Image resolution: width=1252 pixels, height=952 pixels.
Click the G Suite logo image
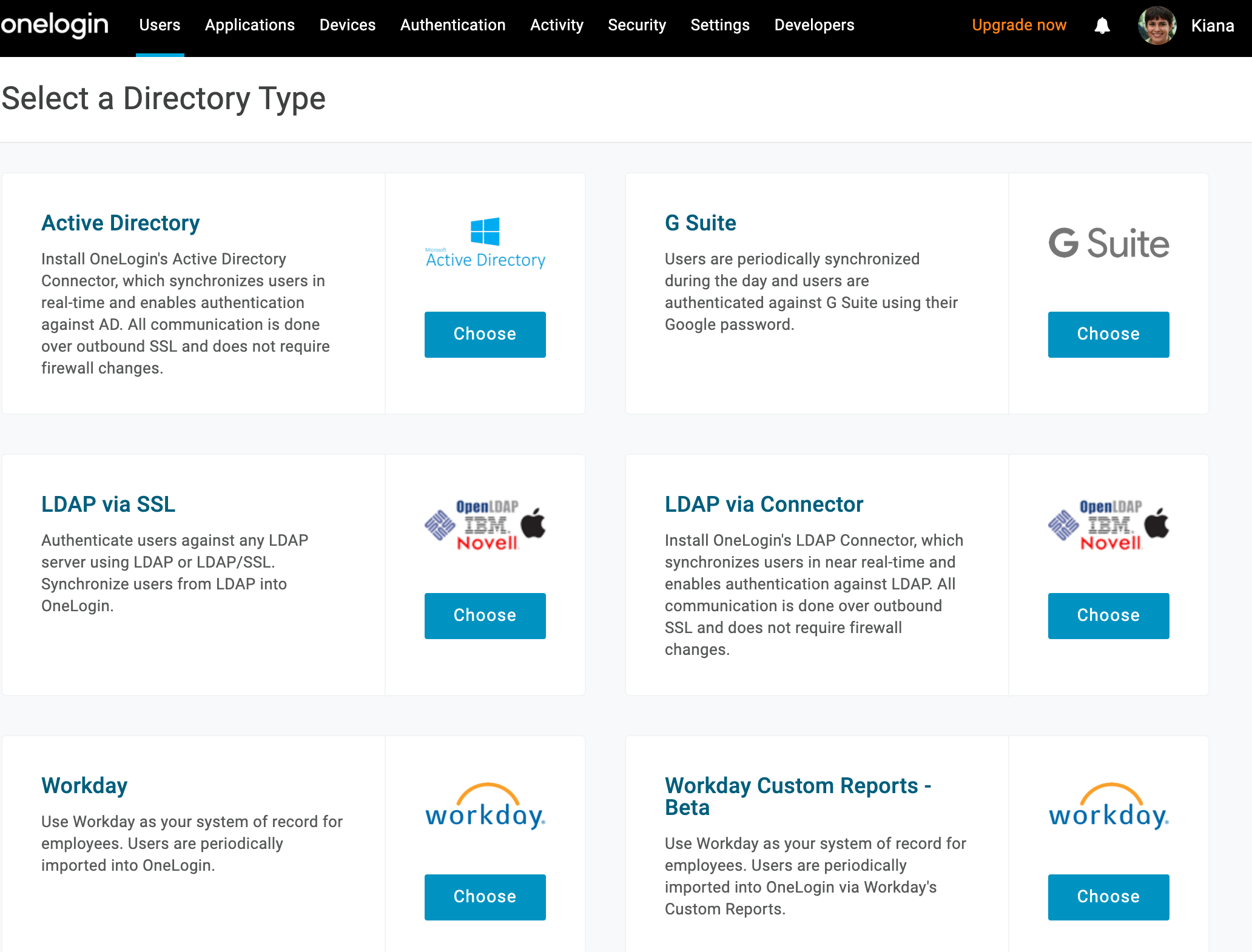click(1109, 243)
